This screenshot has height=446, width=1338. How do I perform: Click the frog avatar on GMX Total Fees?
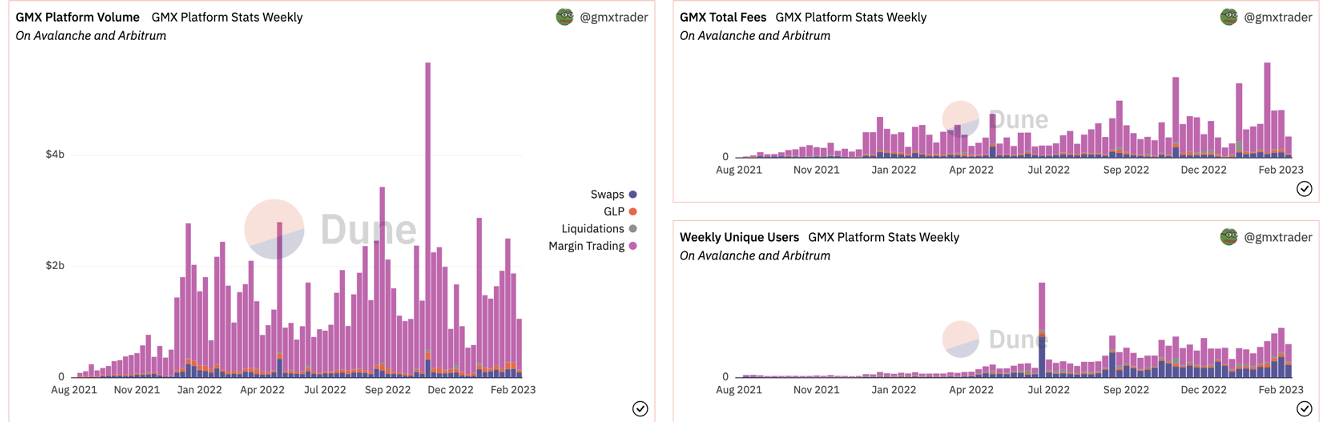pos(1229,17)
